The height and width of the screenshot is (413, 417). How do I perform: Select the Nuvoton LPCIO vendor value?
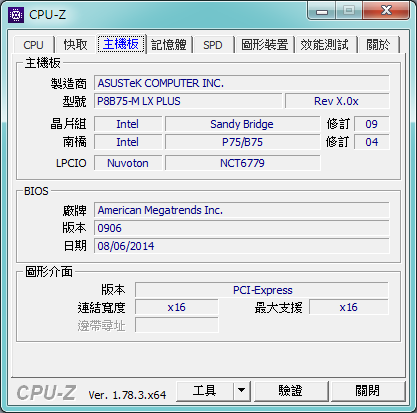click(128, 163)
